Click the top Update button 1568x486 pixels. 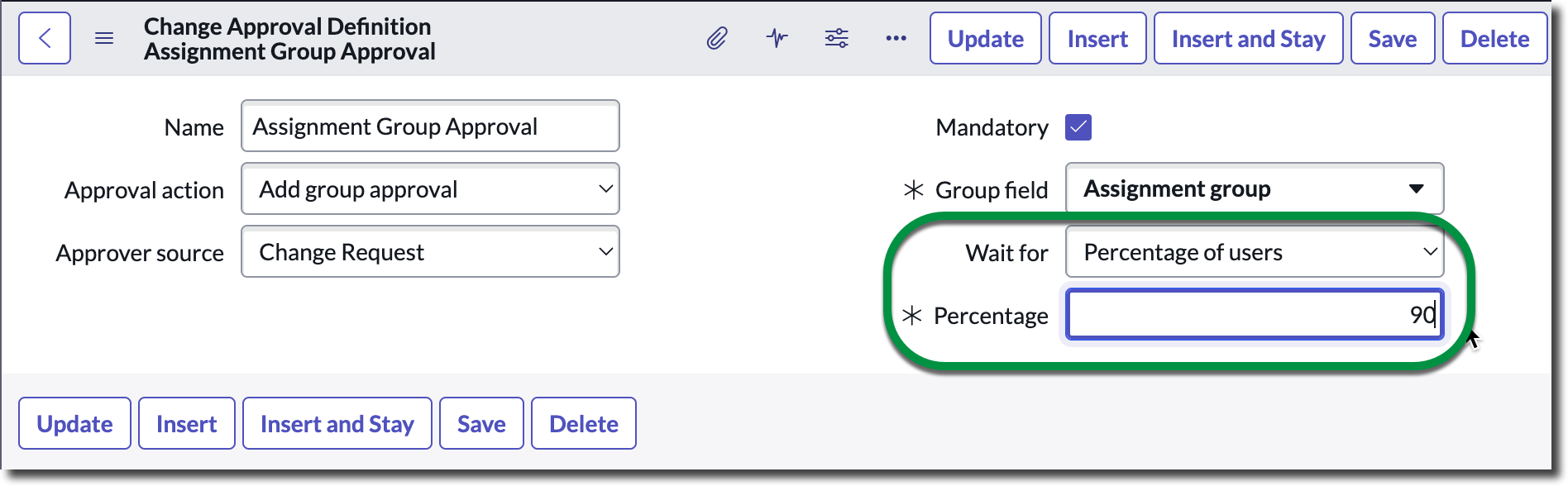pyautogui.click(x=985, y=37)
